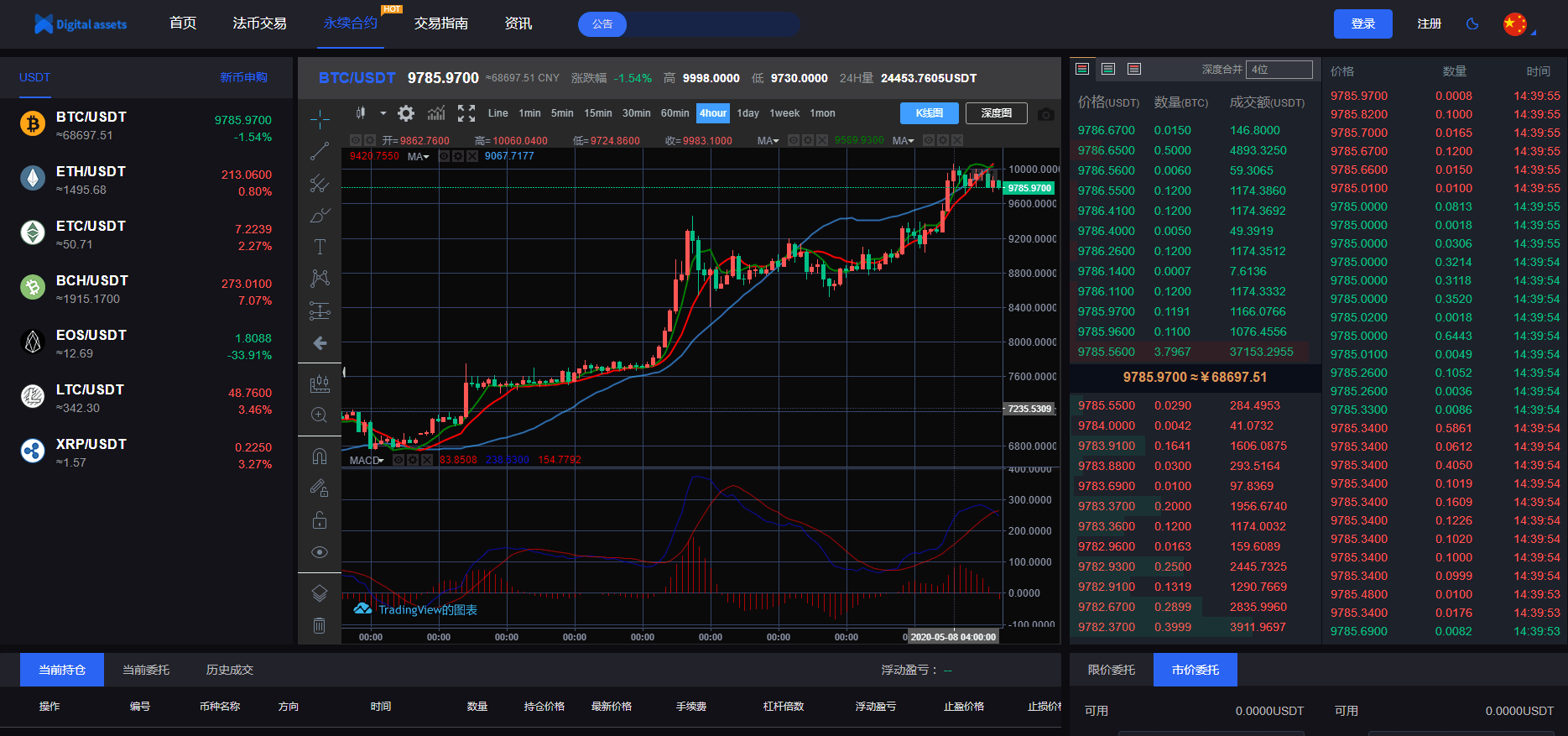
Task: Select the pitchfork drawing tool
Action: coord(320,183)
